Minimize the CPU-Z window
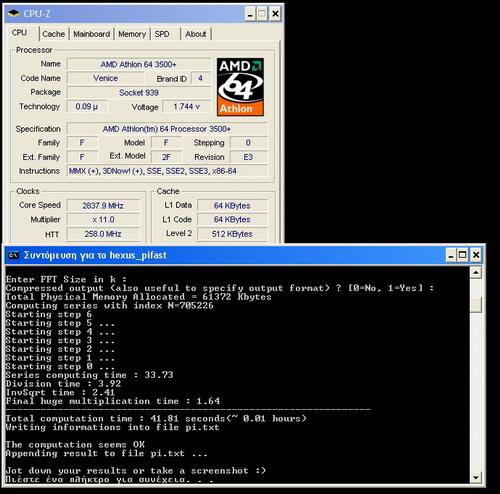The image size is (500, 494). [x=250, y=14]
